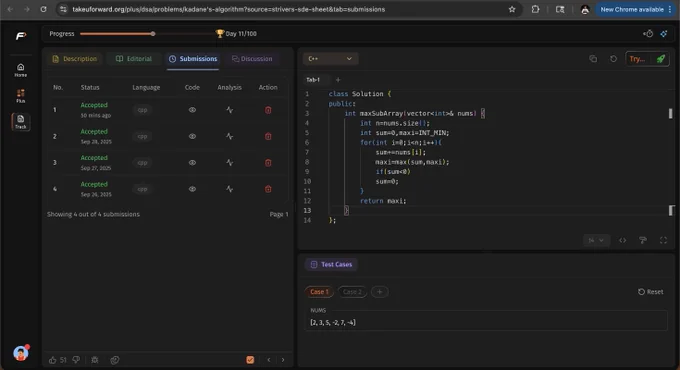
Task: Open the Track section in the sidebar
Action: (20, 122)
